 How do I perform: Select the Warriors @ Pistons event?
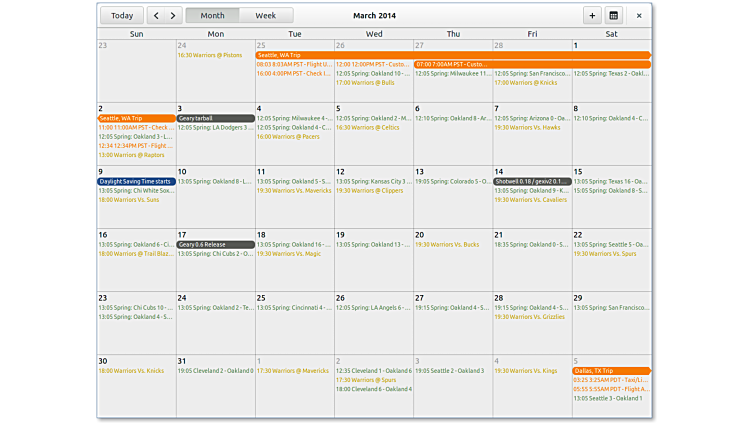[x=209, y=56]
